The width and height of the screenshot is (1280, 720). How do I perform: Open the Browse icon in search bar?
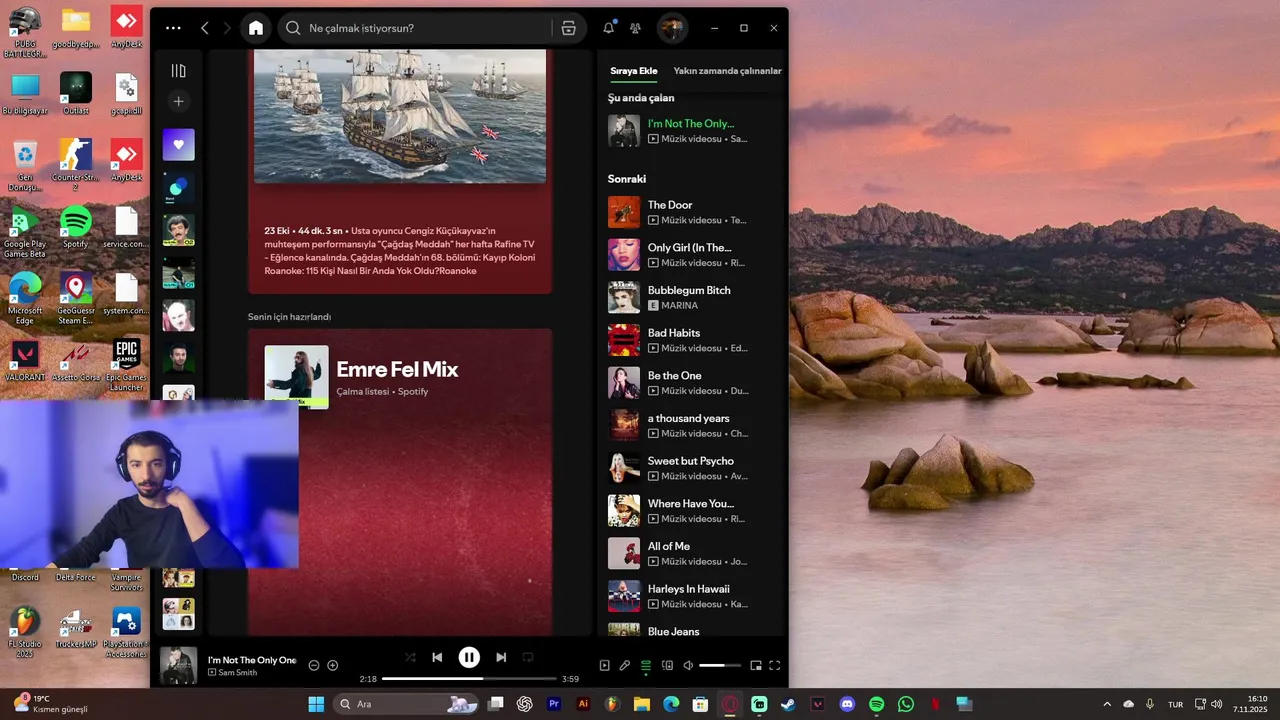[568, 28]
